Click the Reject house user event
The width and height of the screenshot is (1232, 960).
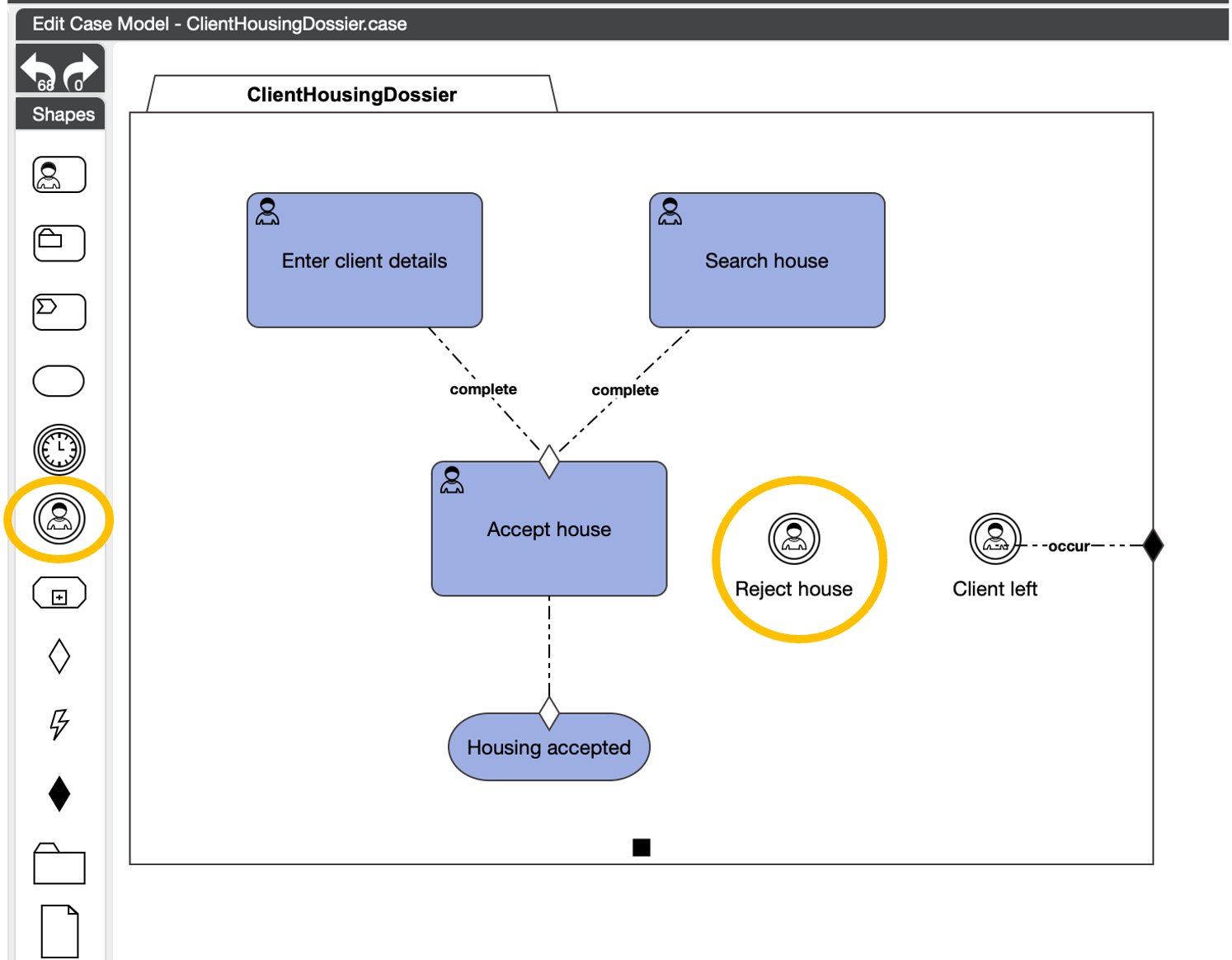click(x=794, y=539)
